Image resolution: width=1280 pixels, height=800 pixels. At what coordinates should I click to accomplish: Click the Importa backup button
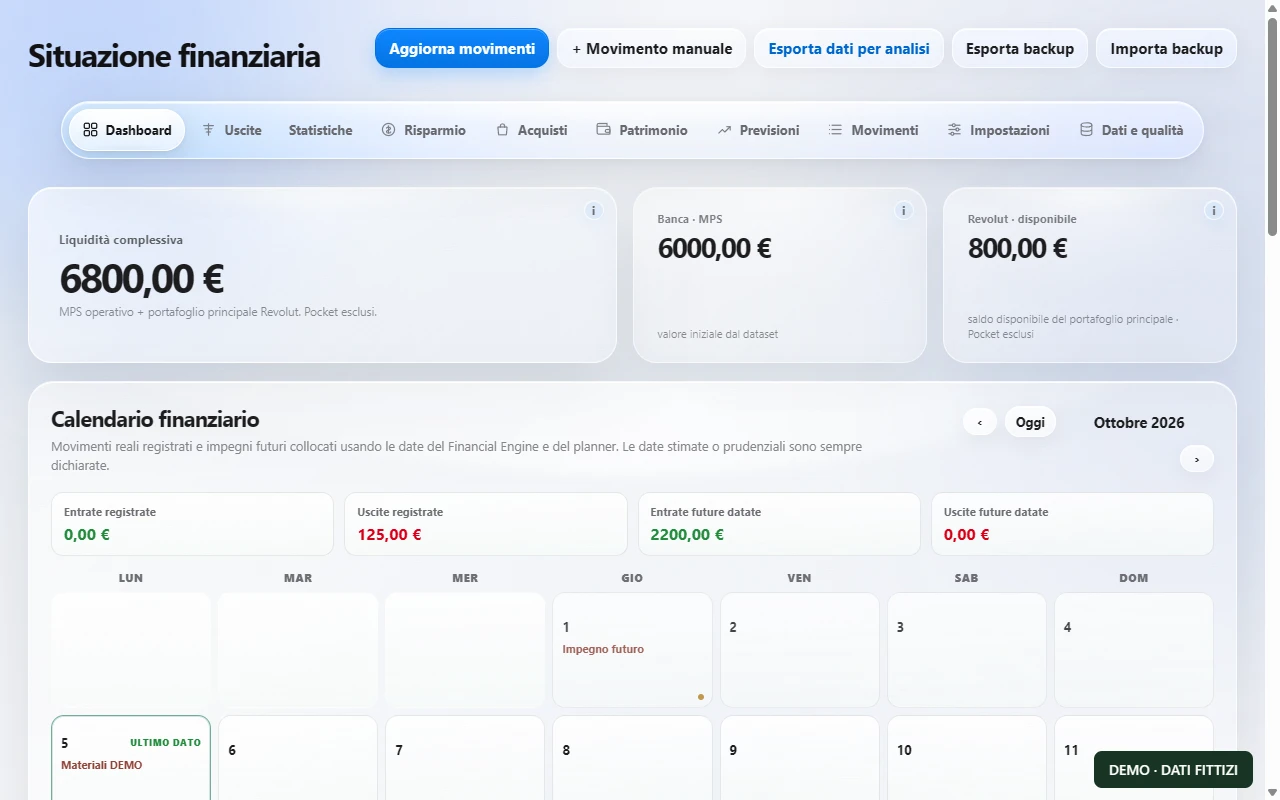pyautogui.click(x=1167, y=48)
